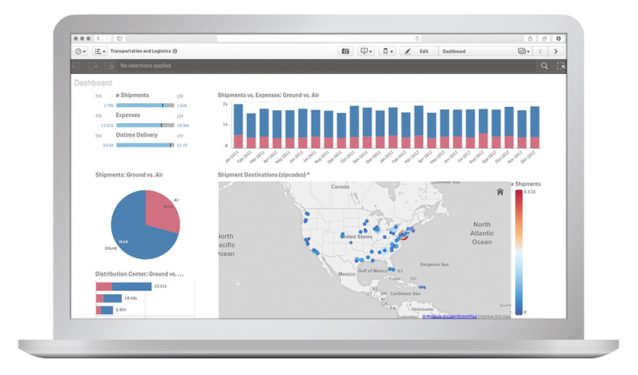
Task: Click the third distribution center bar
Action: 105,310
